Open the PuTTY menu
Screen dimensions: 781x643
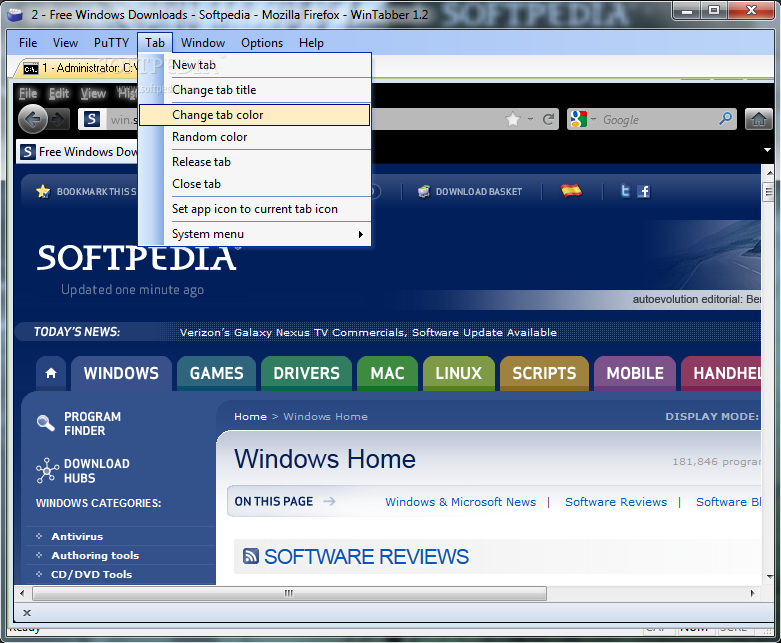coord(111,43)
